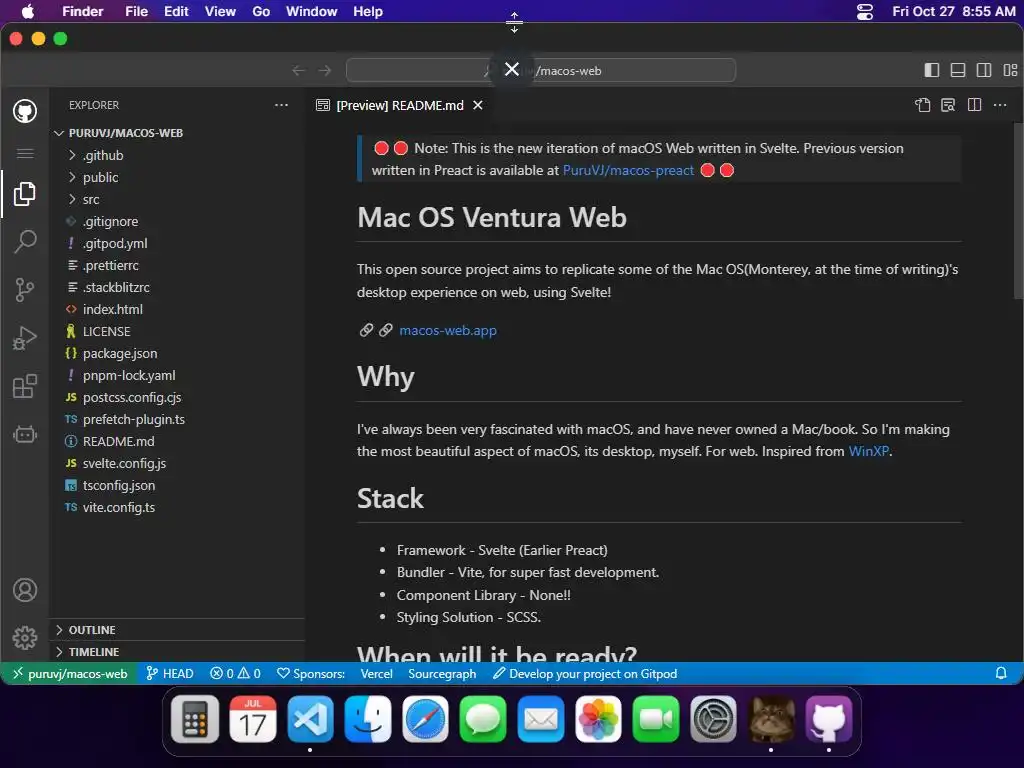The height and width of the screenshot is (768, 1024).
Task: Click the Go Forward arrow
Action: (x=325, y=71)
